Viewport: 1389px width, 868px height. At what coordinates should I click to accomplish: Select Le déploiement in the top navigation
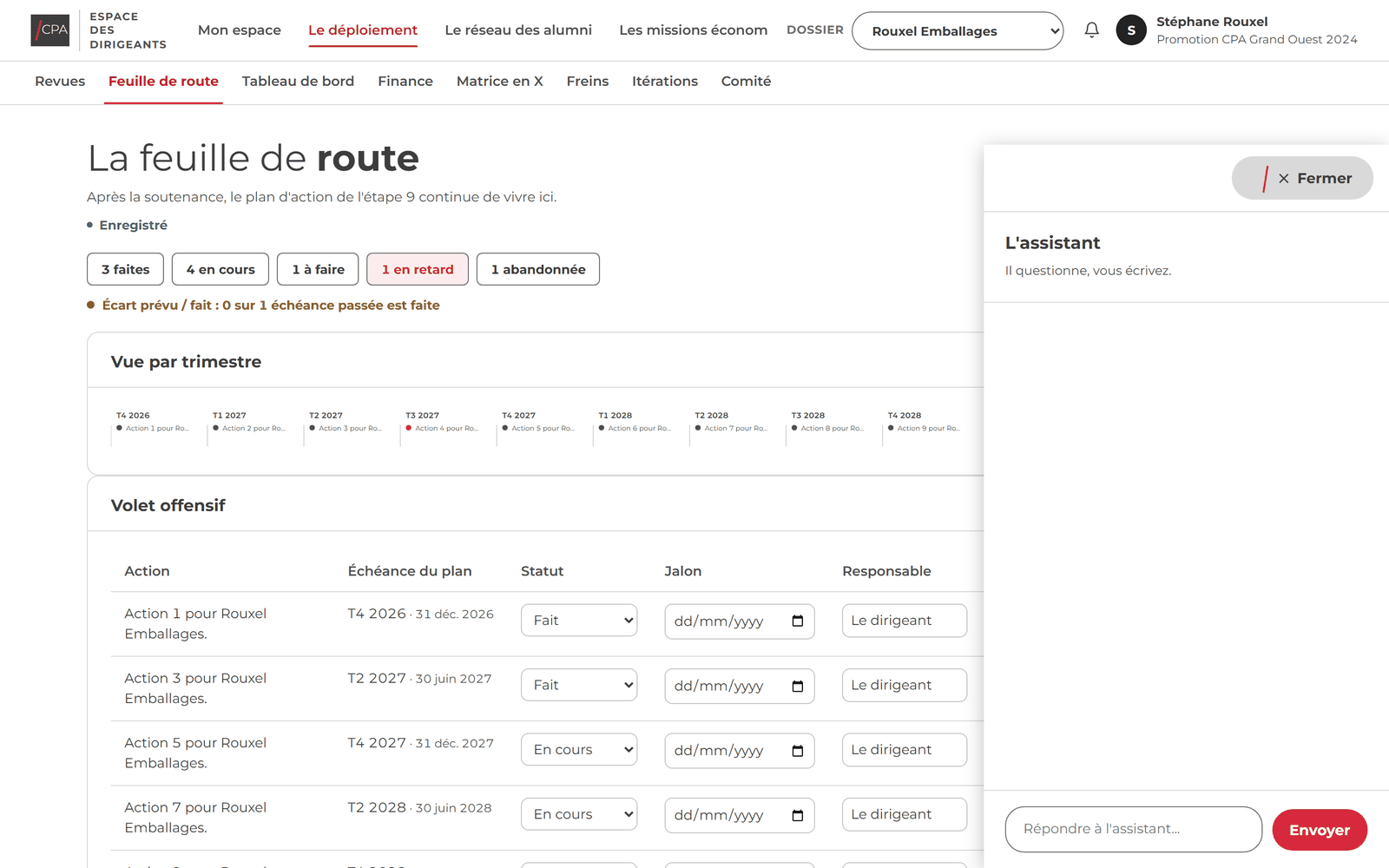point(363,30)
